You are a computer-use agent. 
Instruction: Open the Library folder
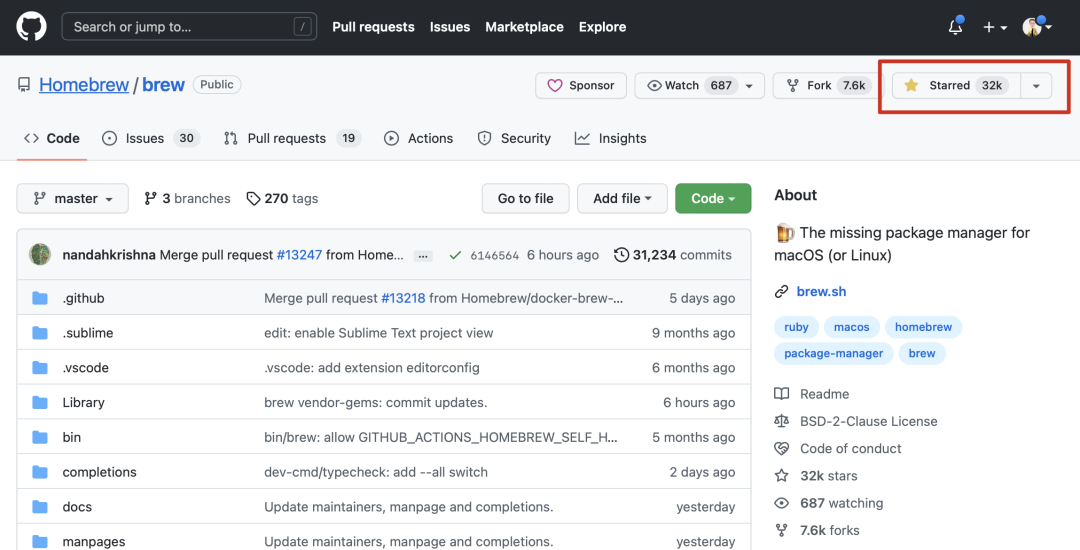83,402
